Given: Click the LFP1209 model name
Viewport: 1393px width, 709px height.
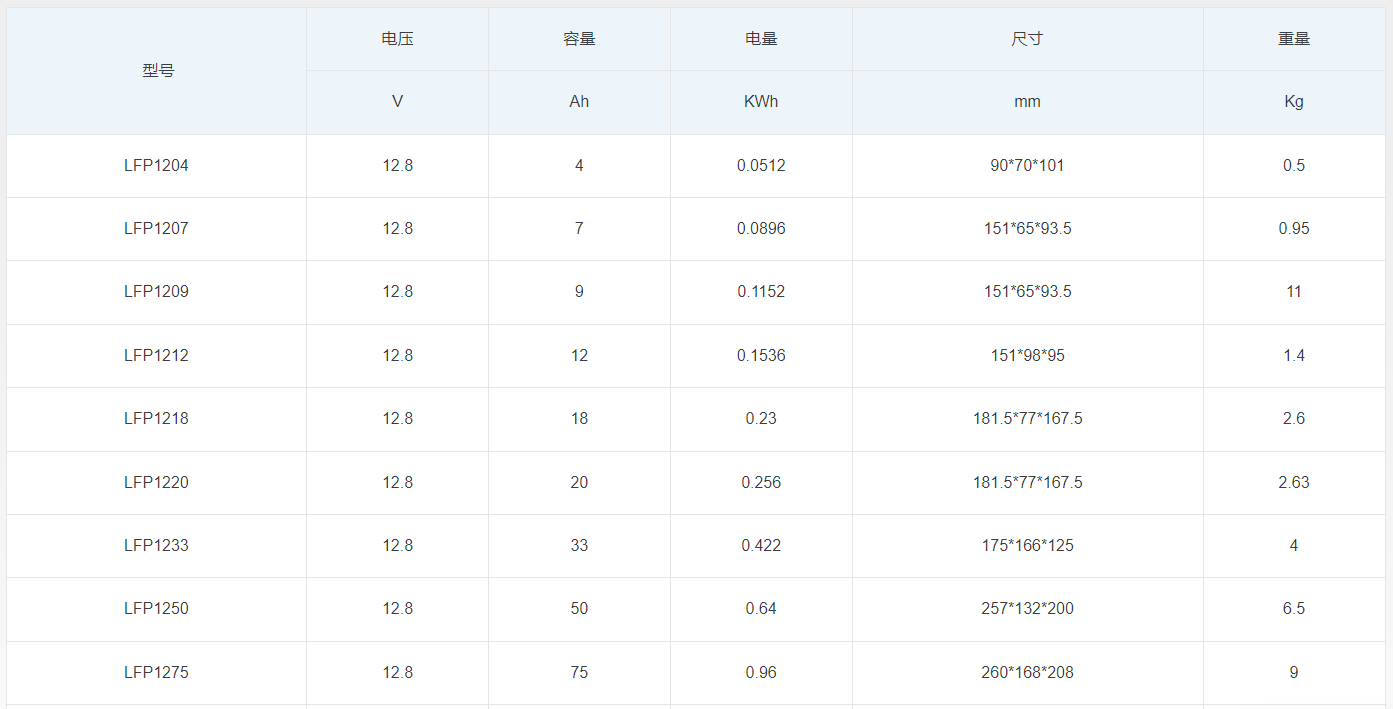Looking at the screenshot, I should (x=156, y=292).
